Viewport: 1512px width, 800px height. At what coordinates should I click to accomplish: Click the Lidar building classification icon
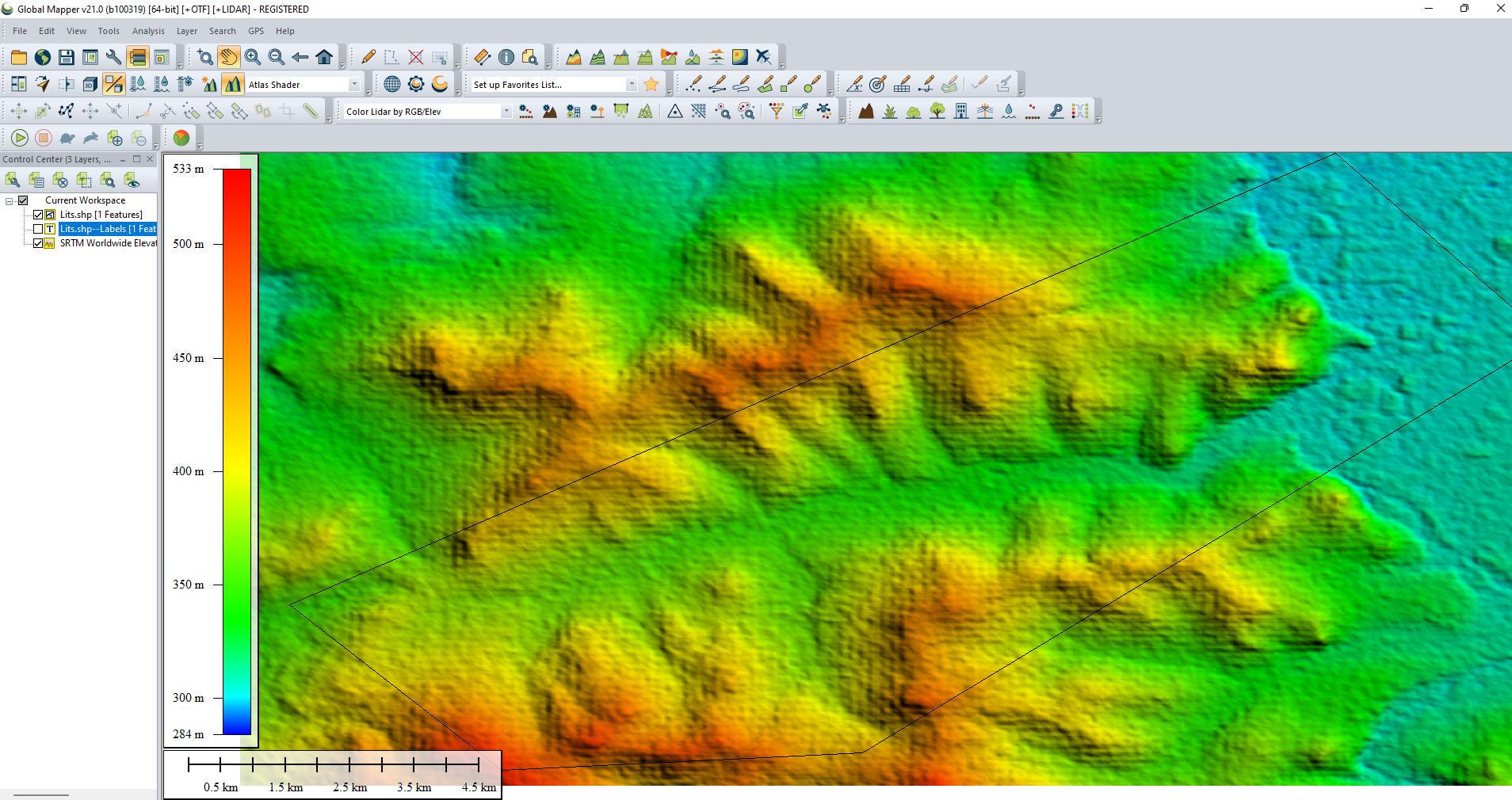[x=961, y=111]
